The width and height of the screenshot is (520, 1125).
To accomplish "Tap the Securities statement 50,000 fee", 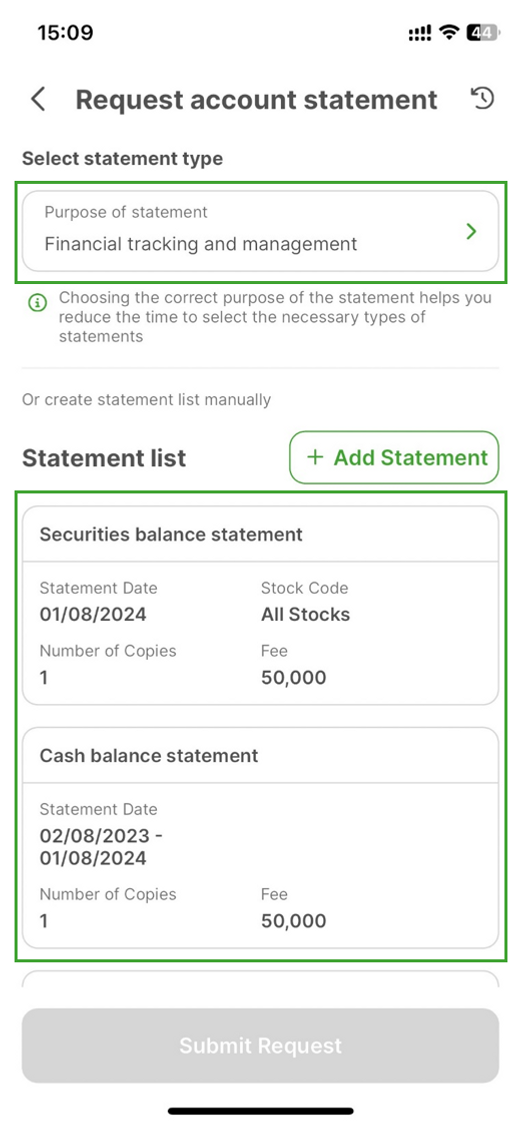I will click(x=293, y=677).
